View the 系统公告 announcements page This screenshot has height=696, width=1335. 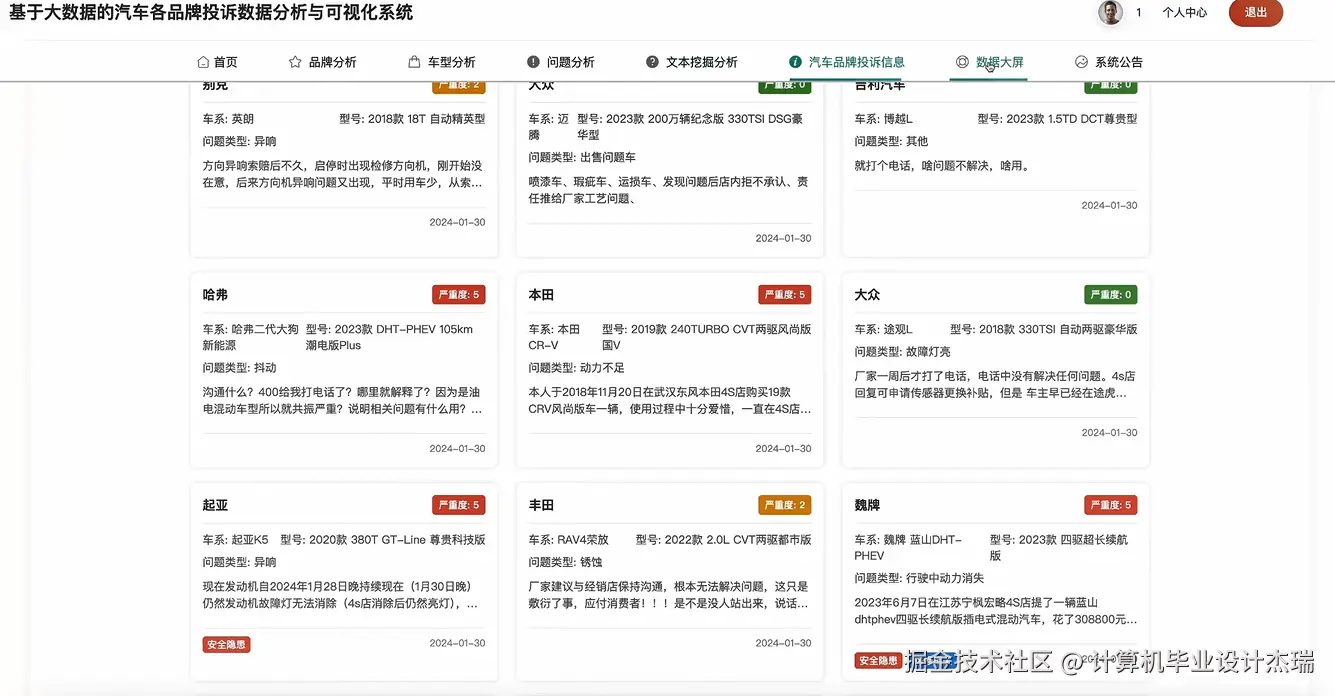pyautogui.click(x=1108, y=62)
